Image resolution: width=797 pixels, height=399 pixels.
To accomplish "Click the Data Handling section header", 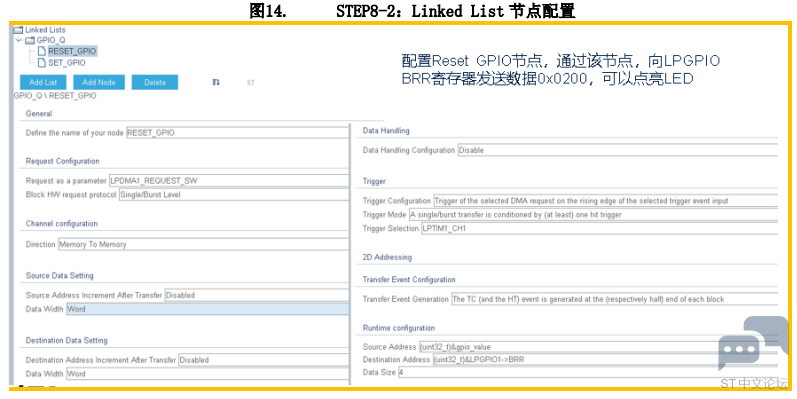I will pos(386,131).
